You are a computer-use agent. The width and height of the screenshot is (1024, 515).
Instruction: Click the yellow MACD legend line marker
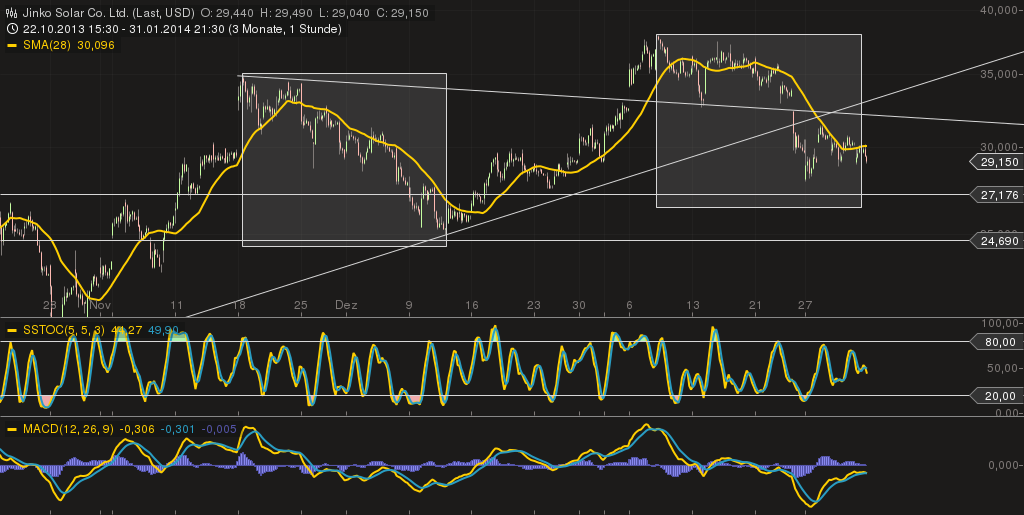point(11,429)
